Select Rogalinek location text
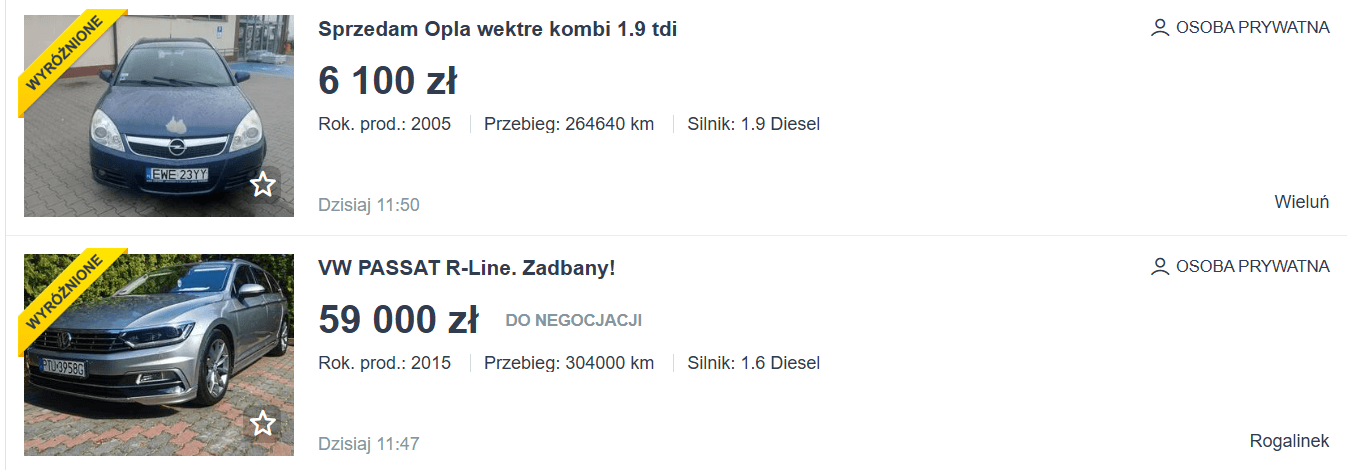The width and height of the screenshot is (1347, 470). (x=1289, y=441)
